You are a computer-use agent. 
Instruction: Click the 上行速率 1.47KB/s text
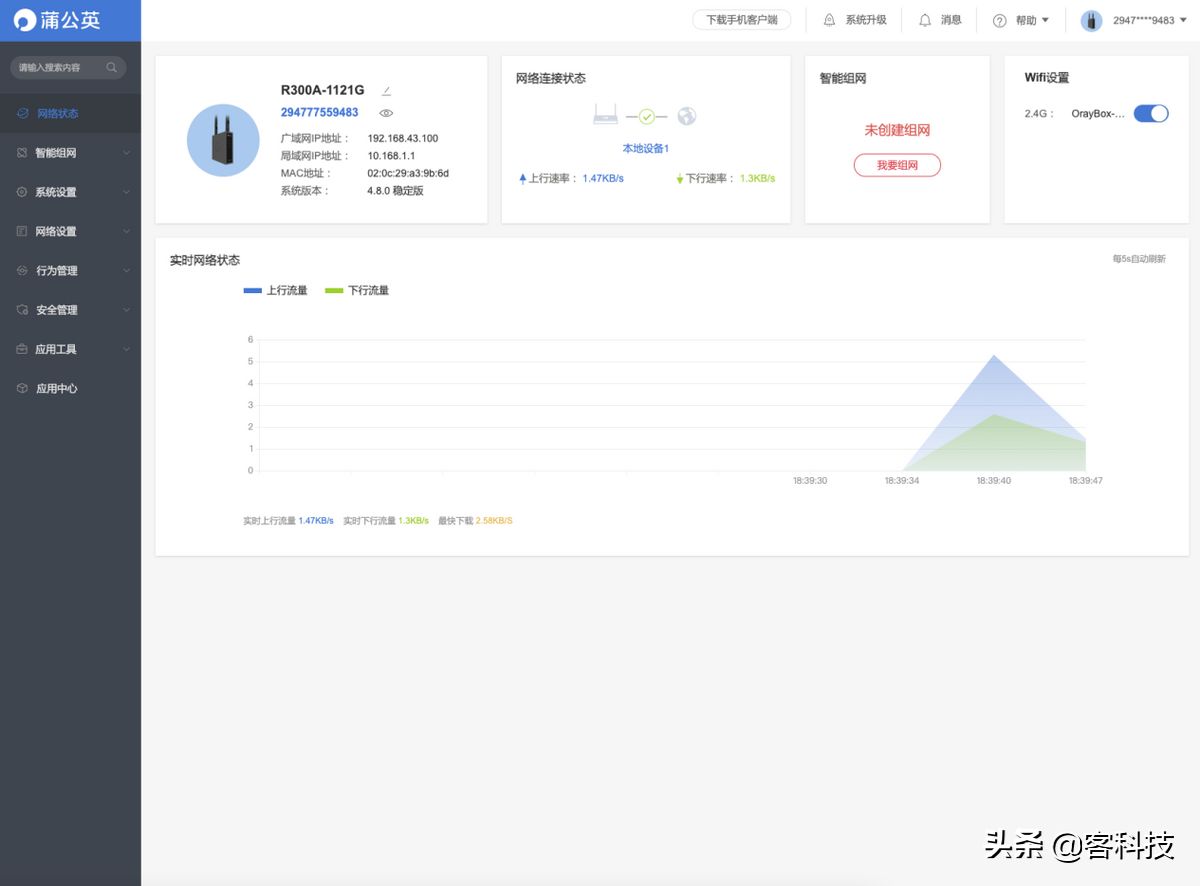pos(576,179)
